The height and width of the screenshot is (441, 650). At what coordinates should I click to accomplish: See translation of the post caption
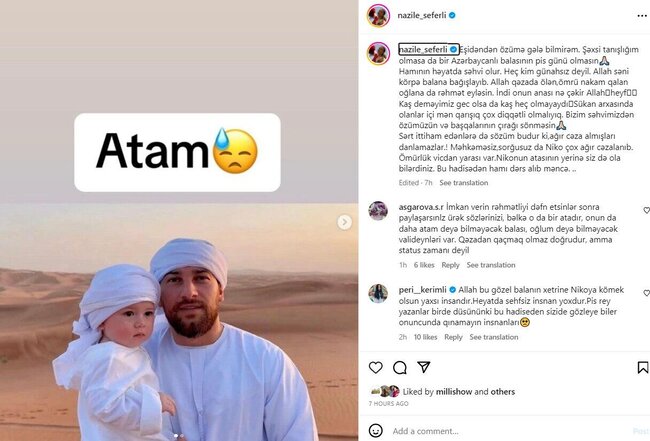tap(463, 183)
